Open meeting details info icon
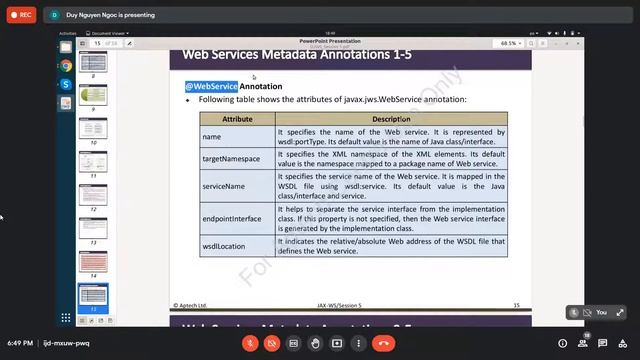This screenshot has width=640, height=360. (562, 343)
